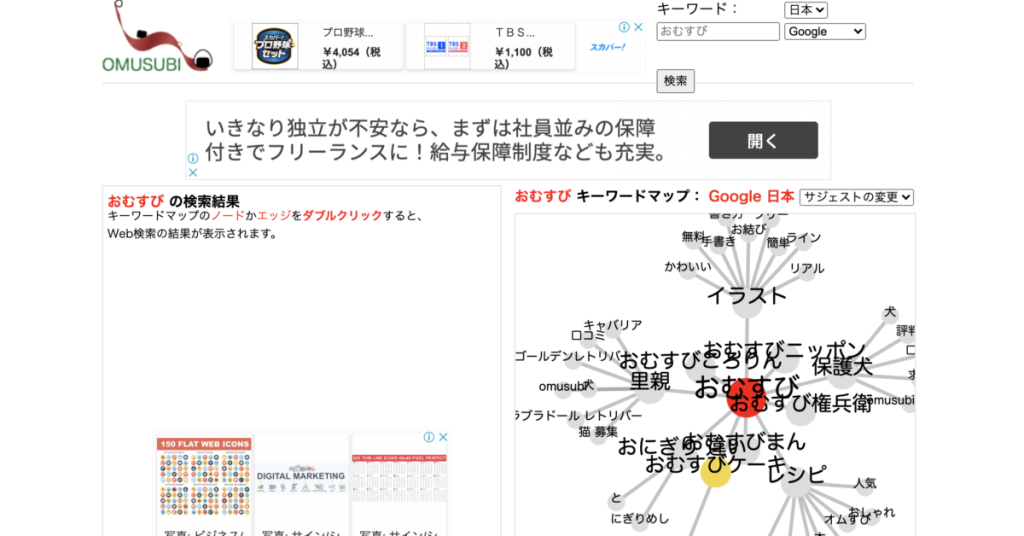Select the 人気 keyword node
Image resolution: width=1024 pixels, height=536 pixels.
[865, 484]
